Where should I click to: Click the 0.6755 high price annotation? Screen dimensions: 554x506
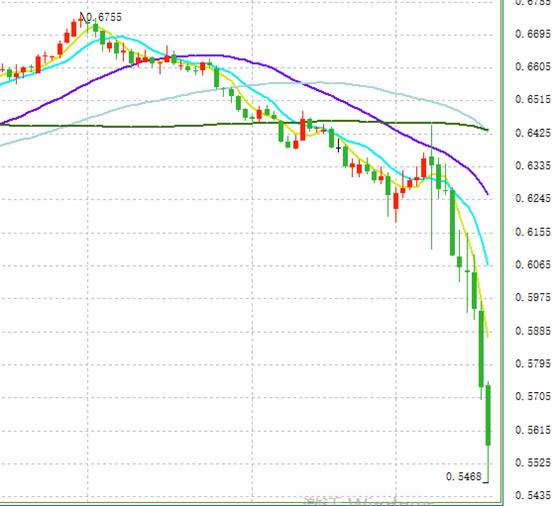[x=104, y=17]
